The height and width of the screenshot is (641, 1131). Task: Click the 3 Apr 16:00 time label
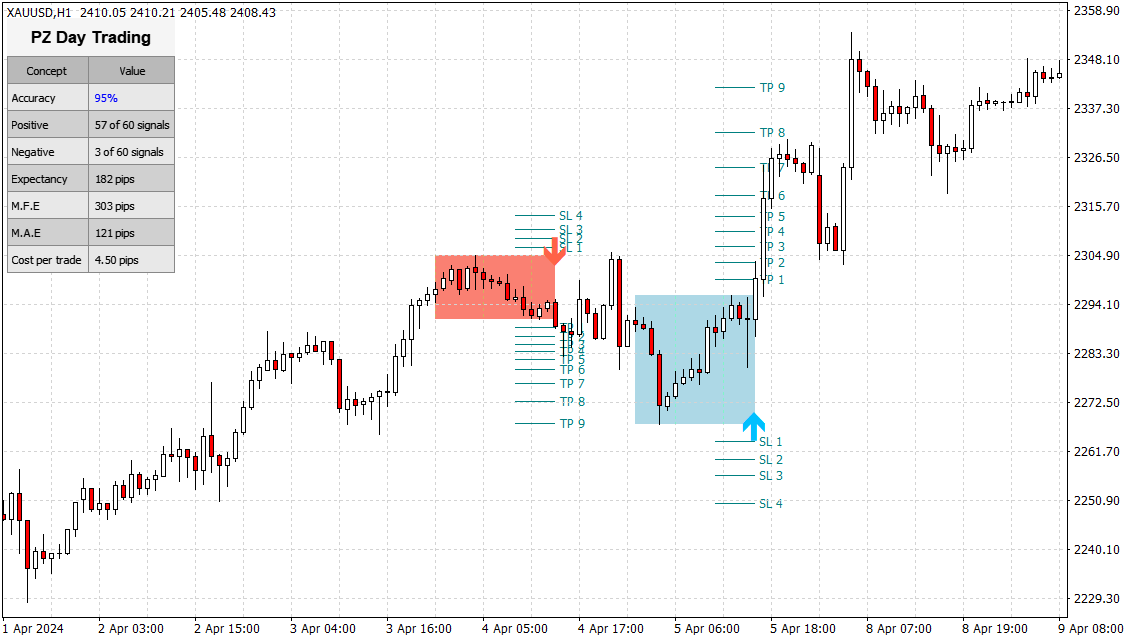pyautogui.click(x=418, y=629)
